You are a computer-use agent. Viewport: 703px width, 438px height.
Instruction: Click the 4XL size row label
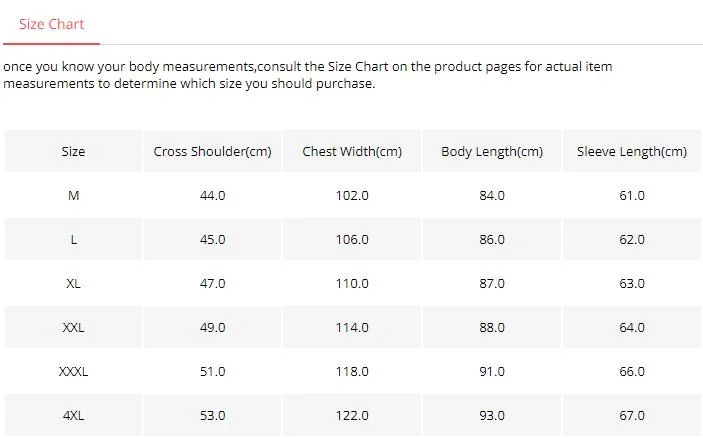point(73,415)
